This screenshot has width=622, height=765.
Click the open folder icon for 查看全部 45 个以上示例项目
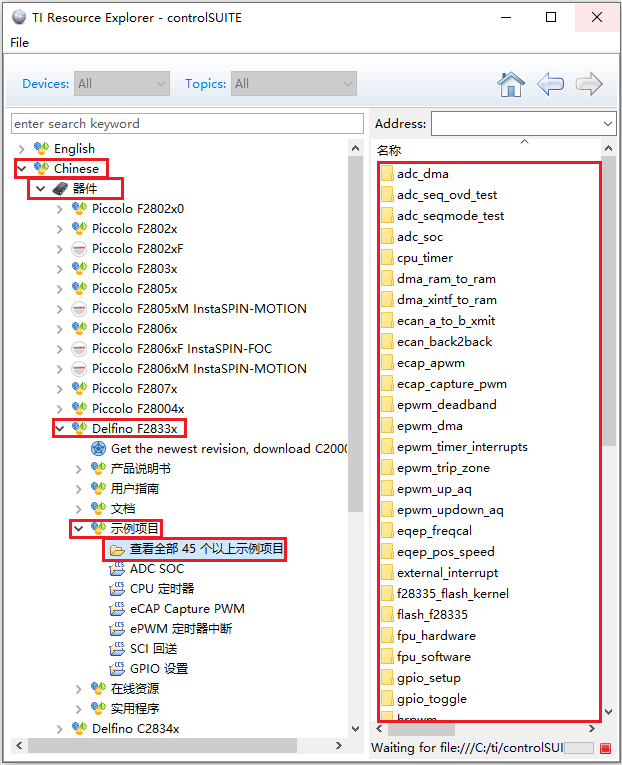(117, 550)
